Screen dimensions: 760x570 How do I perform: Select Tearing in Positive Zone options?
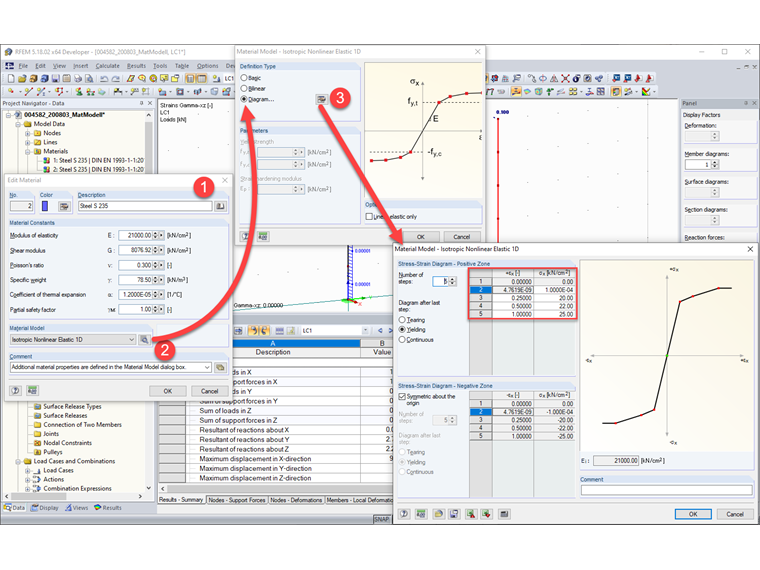tap(402, 320)
